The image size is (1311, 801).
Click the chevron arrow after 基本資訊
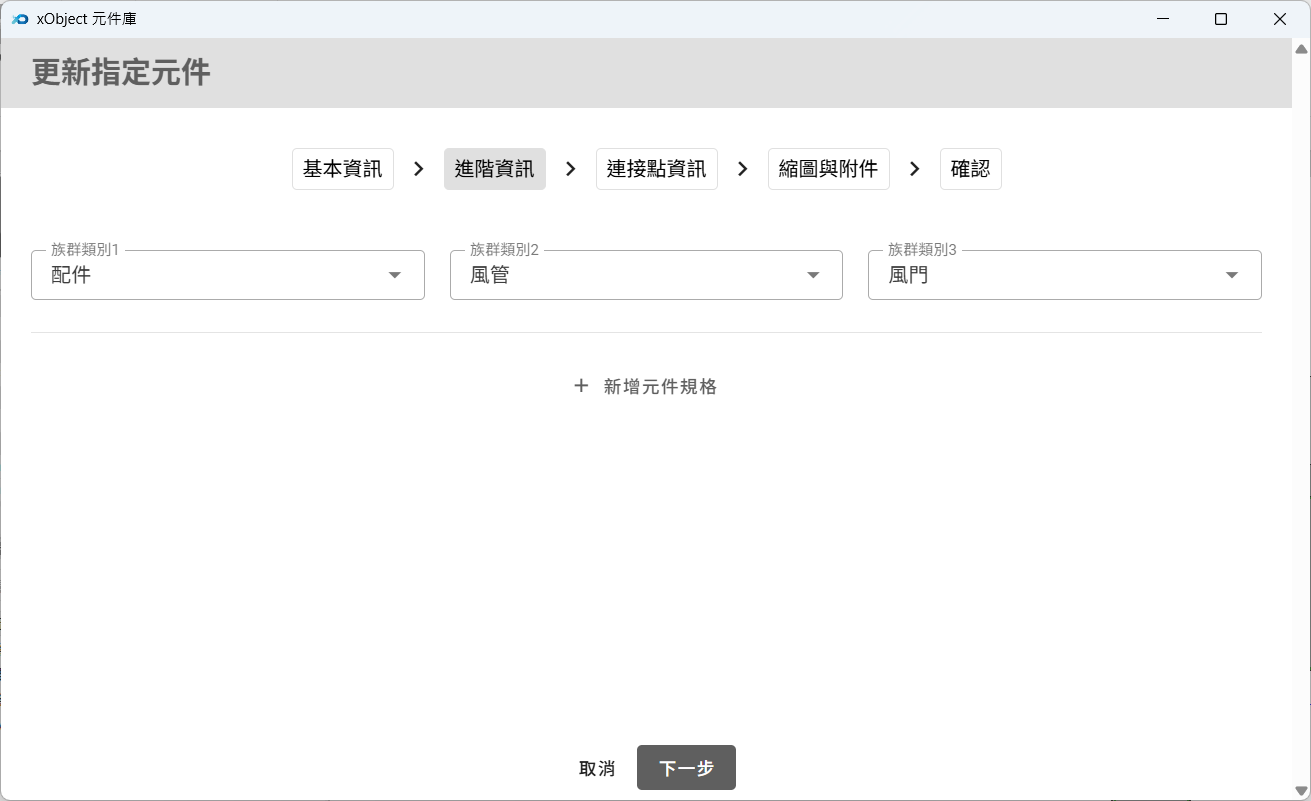tap(419, 169)
